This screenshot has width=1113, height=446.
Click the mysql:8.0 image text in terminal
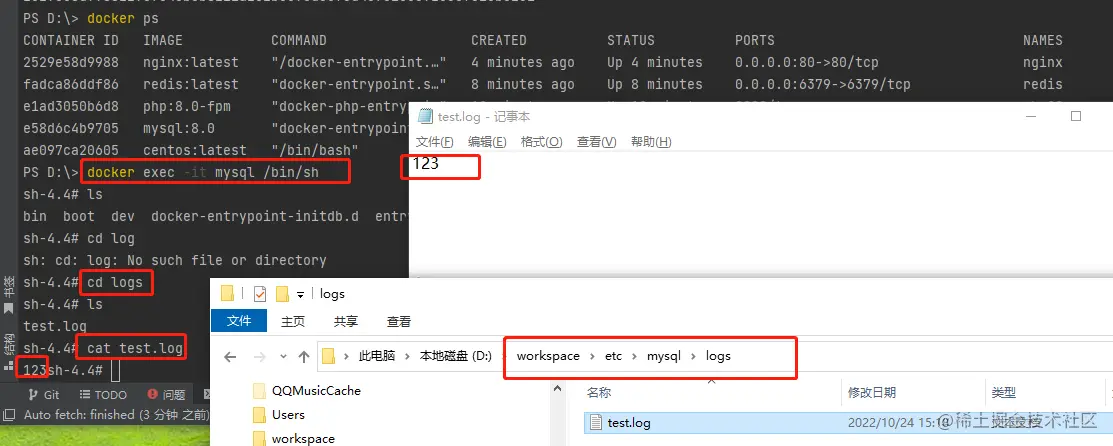178,129
